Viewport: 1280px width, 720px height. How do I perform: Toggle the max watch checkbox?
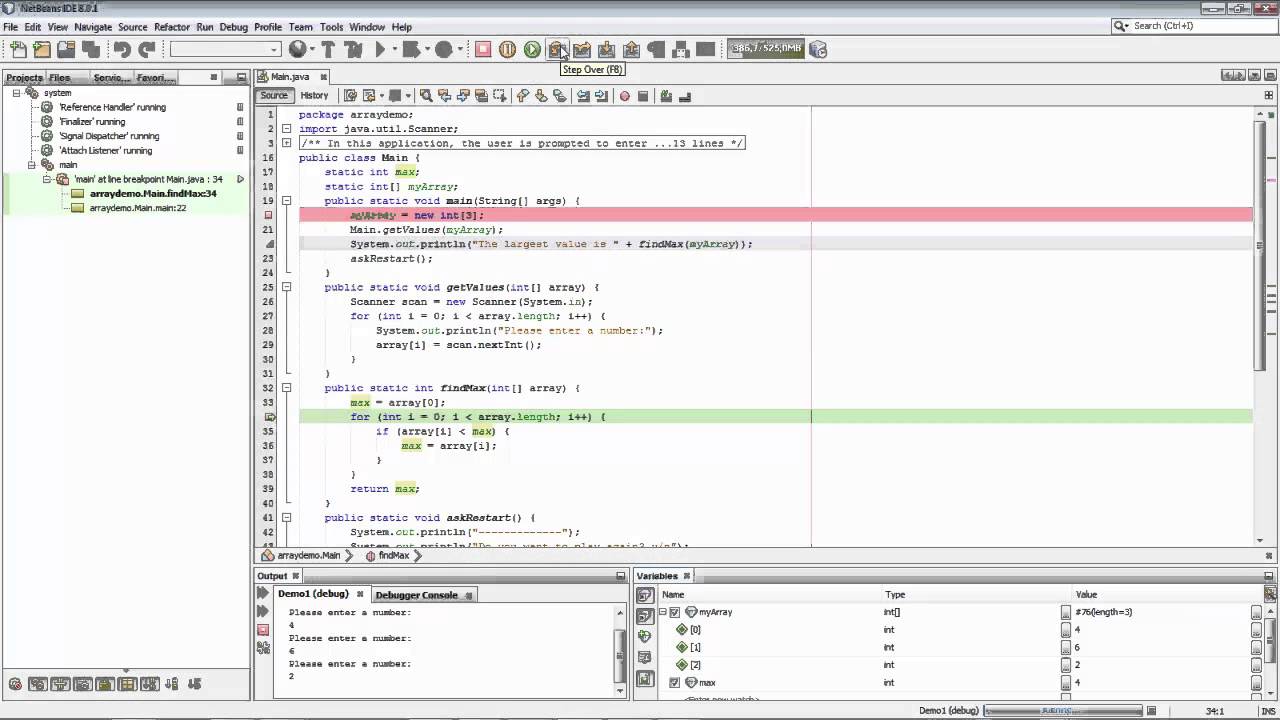point(674,683)
